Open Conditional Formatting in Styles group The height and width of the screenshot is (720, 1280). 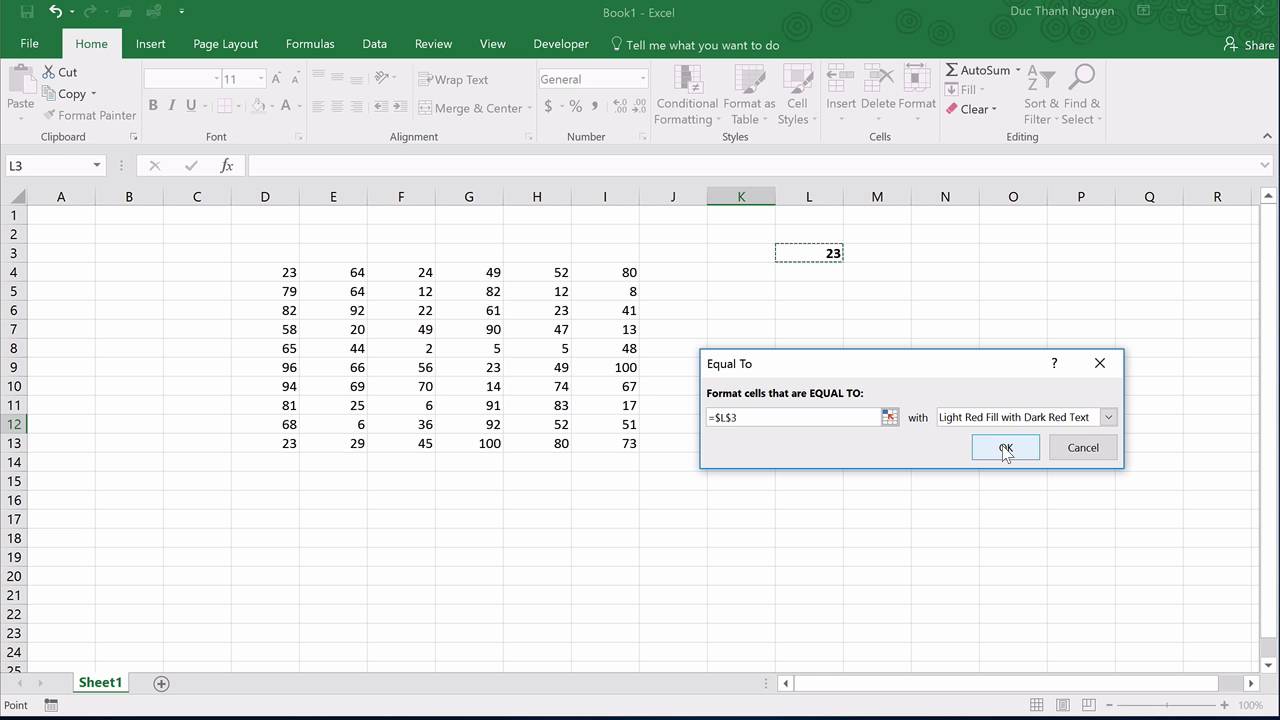tap(687, 96)
